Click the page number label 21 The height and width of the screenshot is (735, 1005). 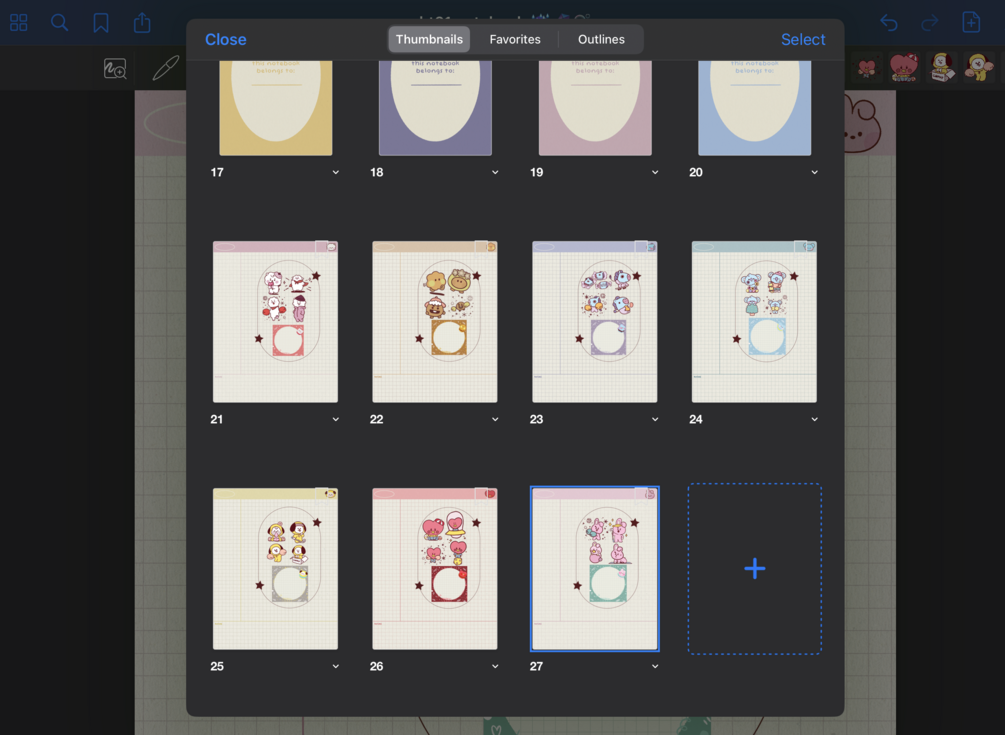pyautogui.click(x=217, y=419)
